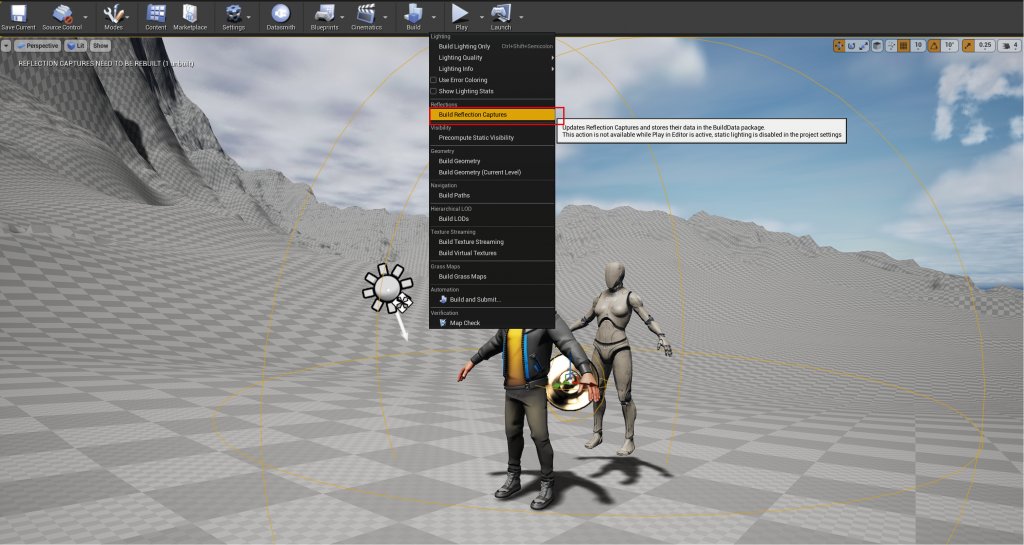Click the Datasmith toolbar icon
Screen dimensions: 1024x545
(x=282, y=14)
